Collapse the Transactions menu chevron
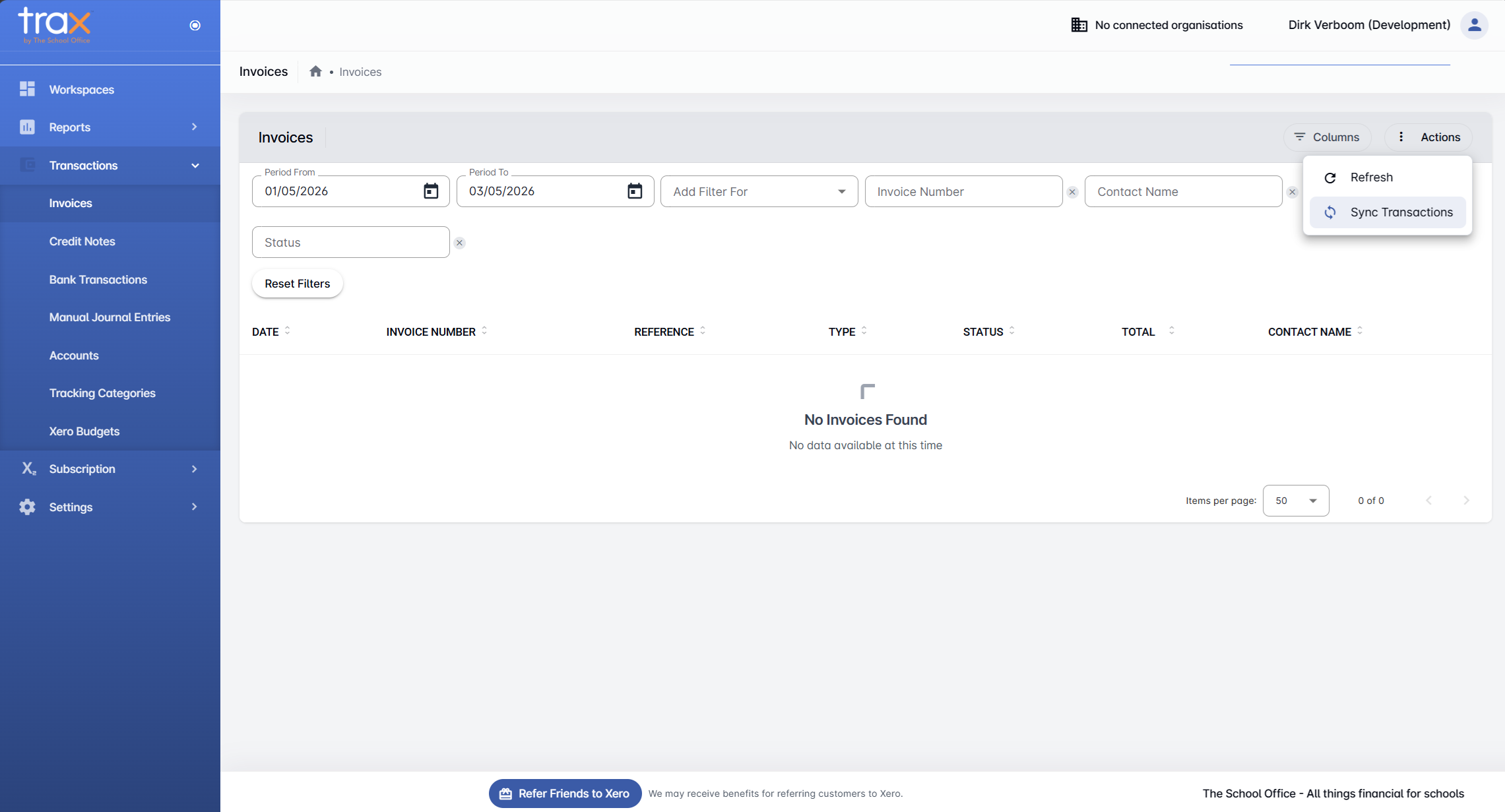Screen dimensions: 1505x812 tap(195, 166)
